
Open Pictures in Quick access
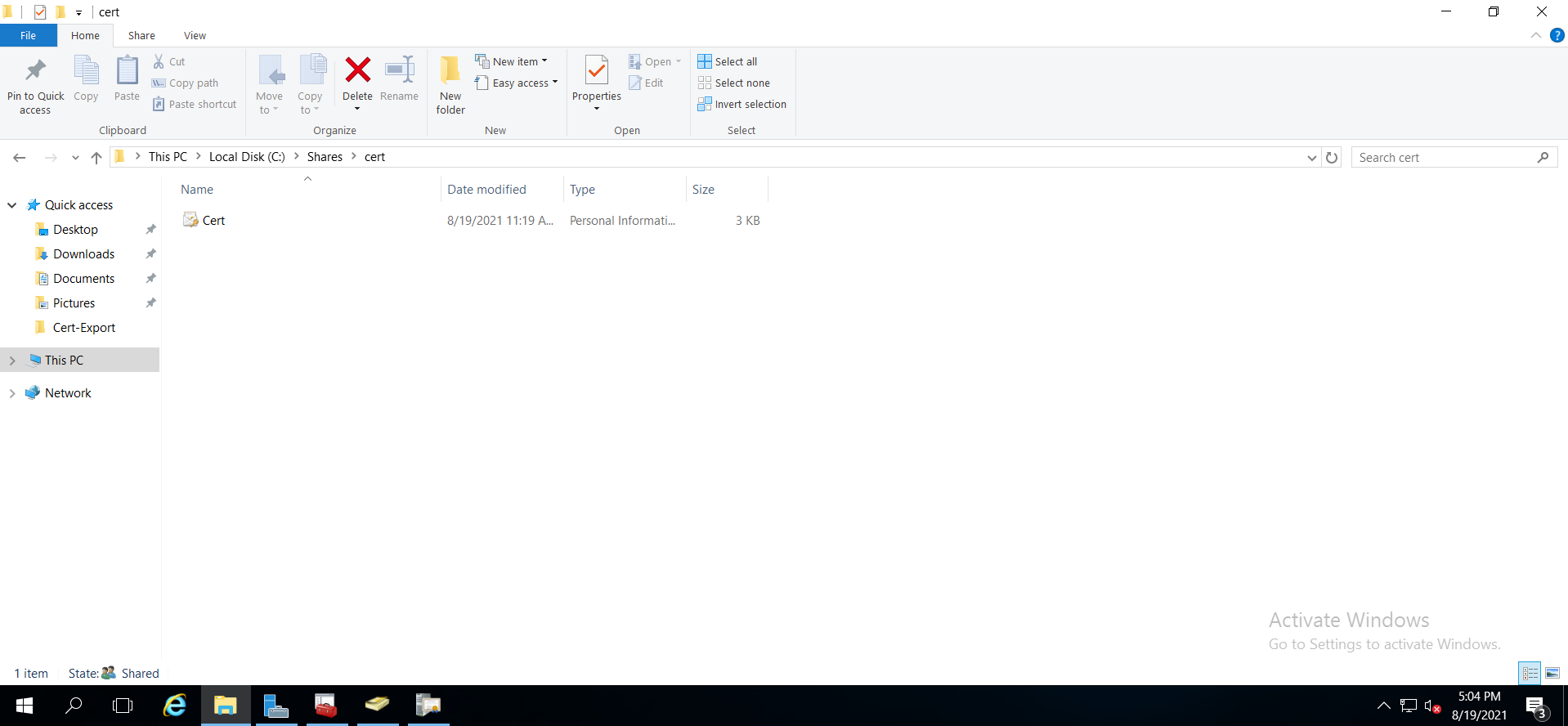(74, 303)
